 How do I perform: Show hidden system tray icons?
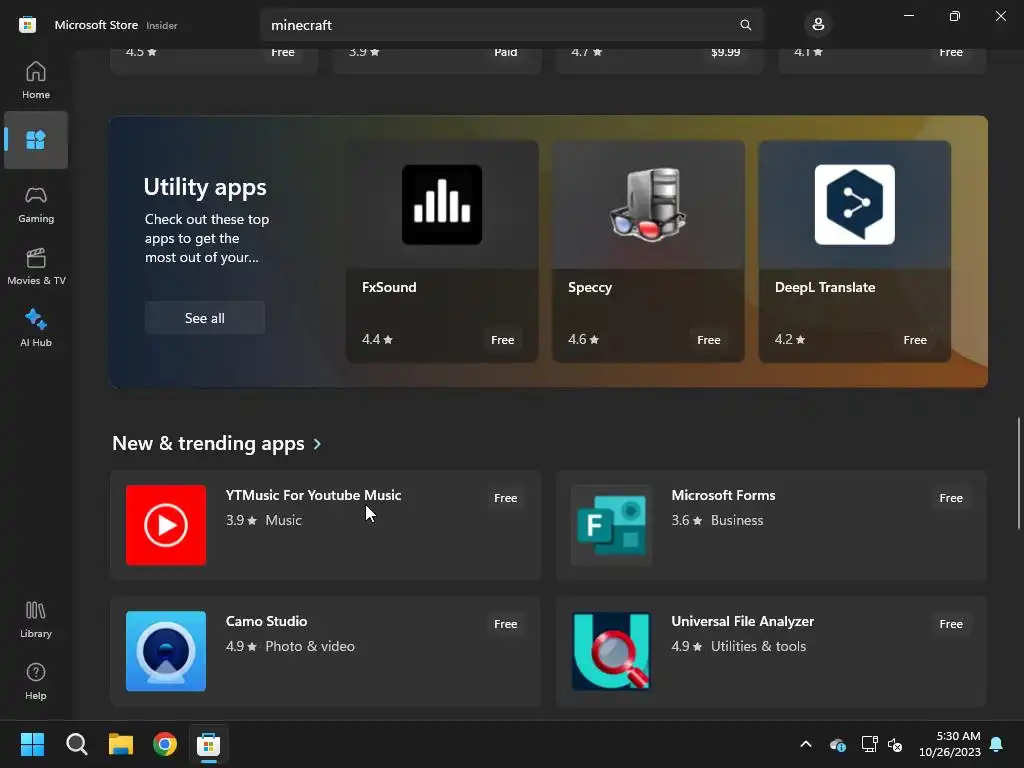(x=806, y=744)
